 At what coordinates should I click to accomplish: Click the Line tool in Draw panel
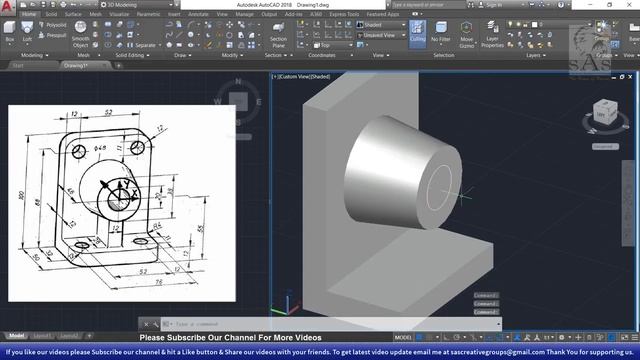pyautogui.click(x=179, y=35)
